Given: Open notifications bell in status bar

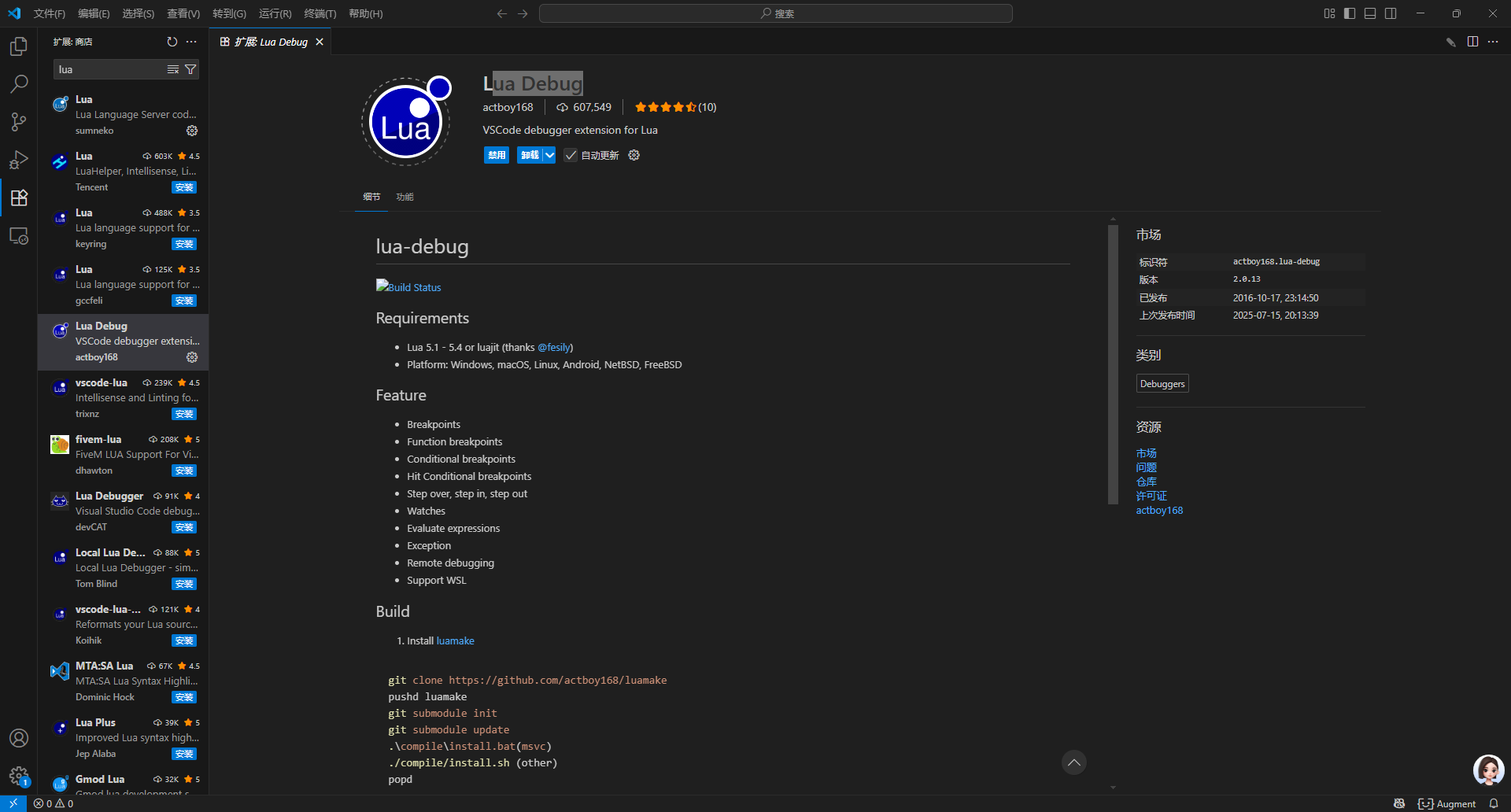Looking at the screenshot, I should click(1494, 803).
